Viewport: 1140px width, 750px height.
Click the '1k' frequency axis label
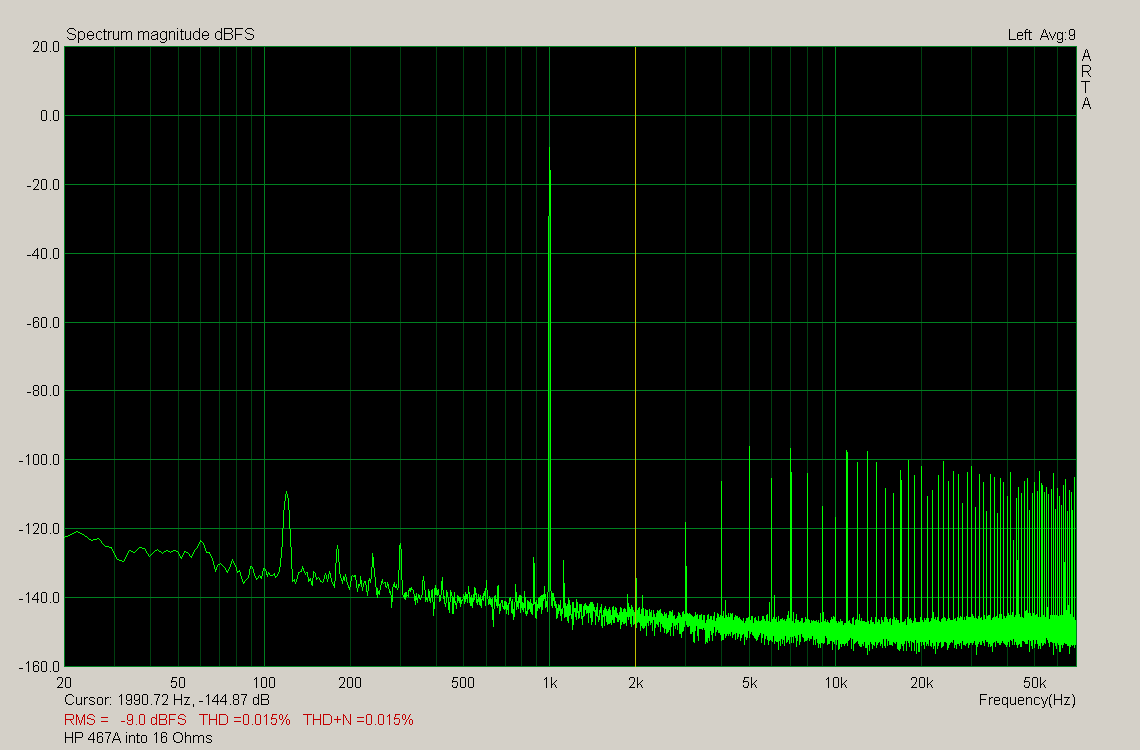(550, 683)
